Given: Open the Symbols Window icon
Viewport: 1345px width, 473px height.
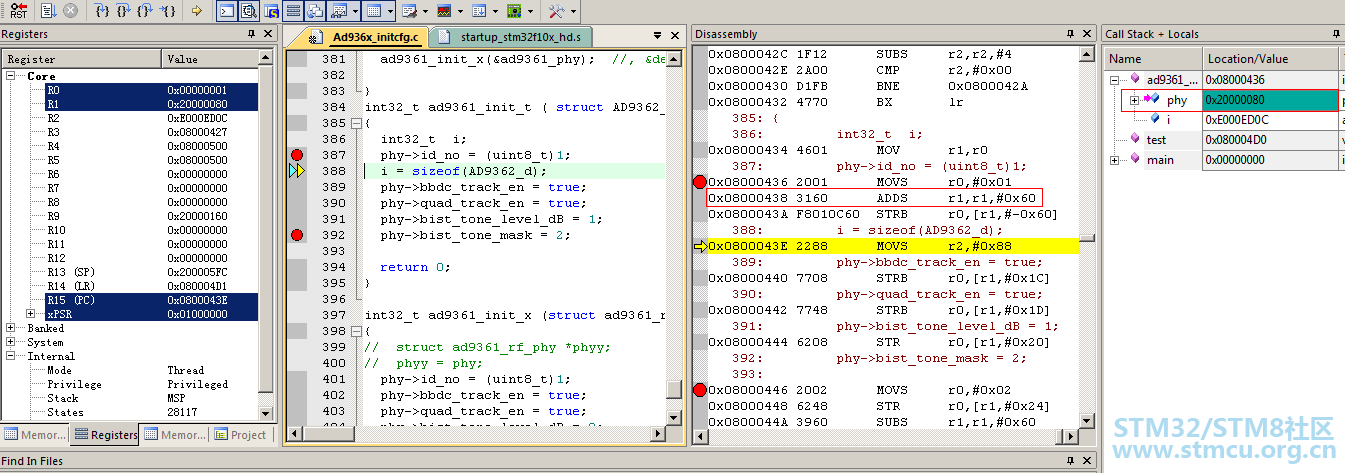Looking at the screenshot, I should [x=271, y=11].
